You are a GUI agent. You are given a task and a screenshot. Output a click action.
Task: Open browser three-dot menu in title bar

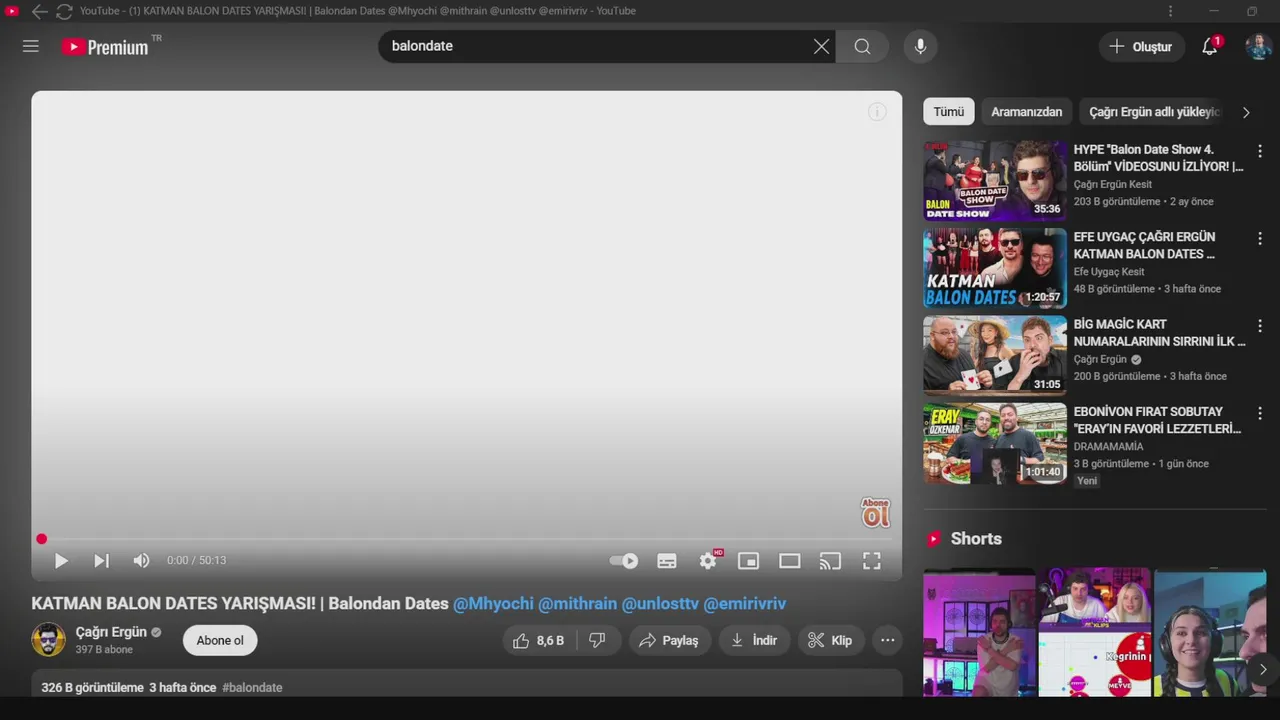click(1170, 11)
